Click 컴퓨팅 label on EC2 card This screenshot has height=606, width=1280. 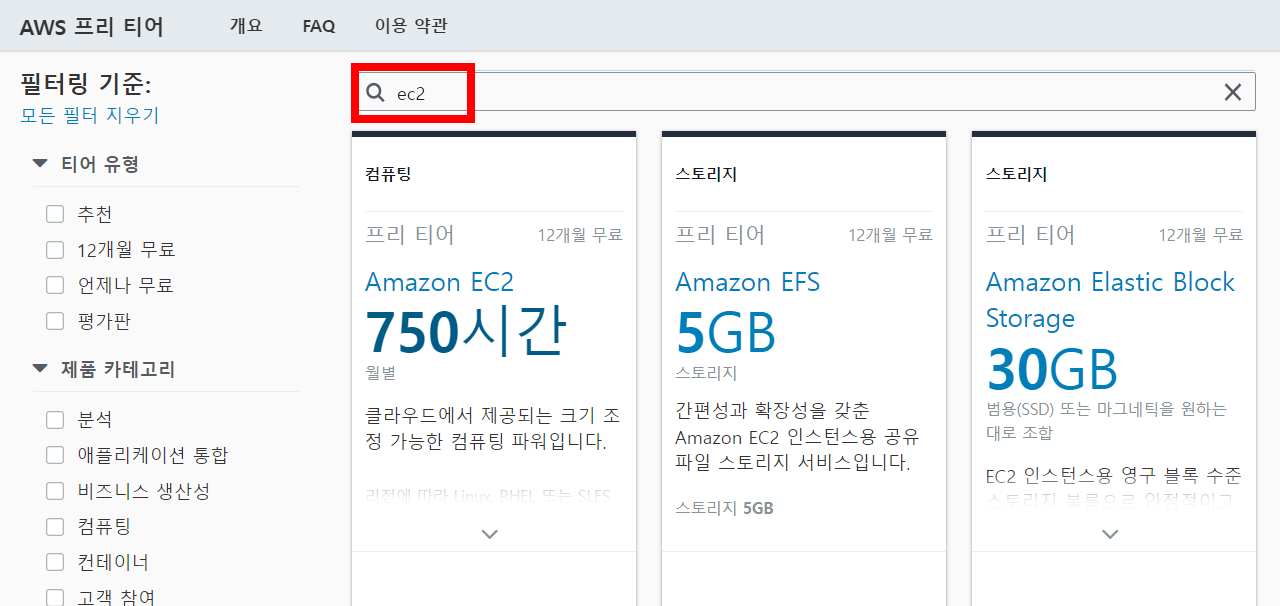coord(388,174)
